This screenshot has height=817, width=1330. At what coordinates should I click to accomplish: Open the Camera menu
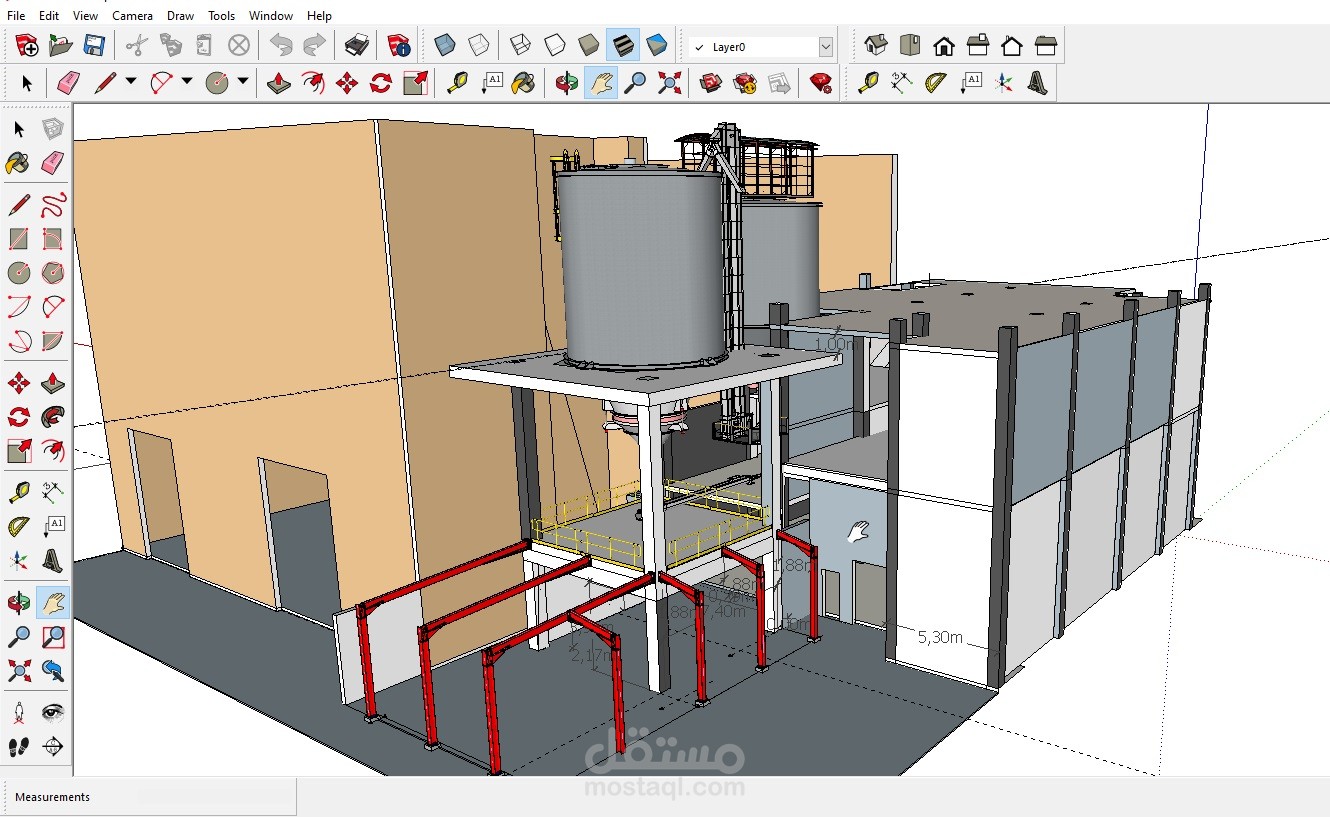(x=133, y=16)
